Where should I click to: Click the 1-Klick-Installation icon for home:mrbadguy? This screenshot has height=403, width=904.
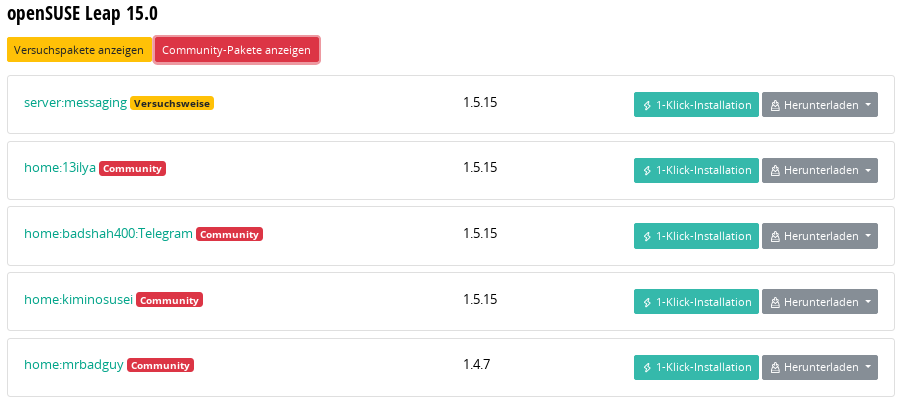point(647,367)
